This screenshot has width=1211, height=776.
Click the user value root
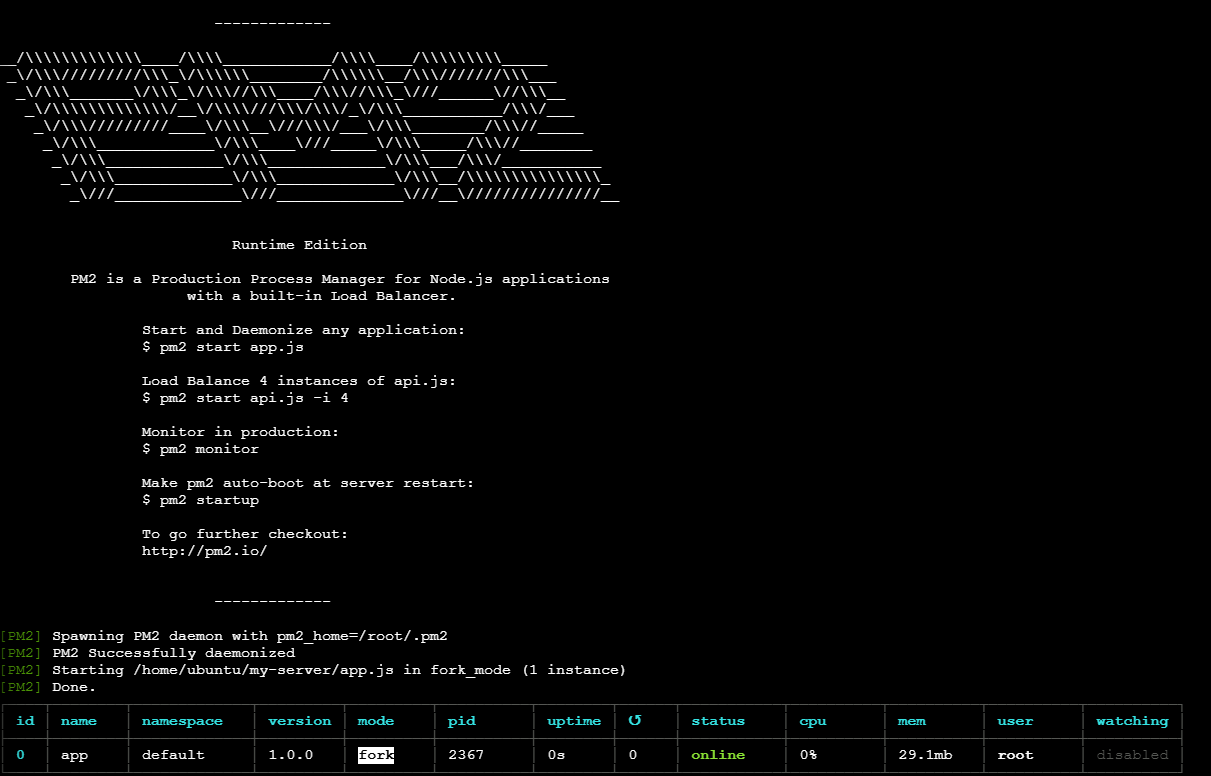coord(1015,755)
